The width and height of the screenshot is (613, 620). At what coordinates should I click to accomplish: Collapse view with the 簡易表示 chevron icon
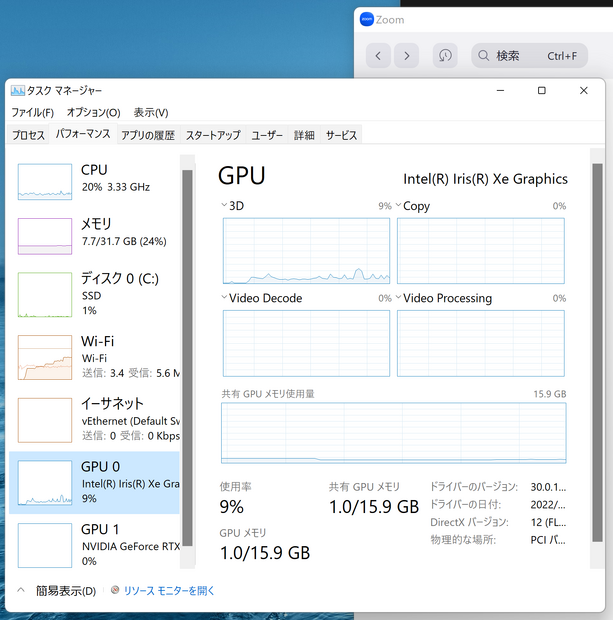[22, 591]
